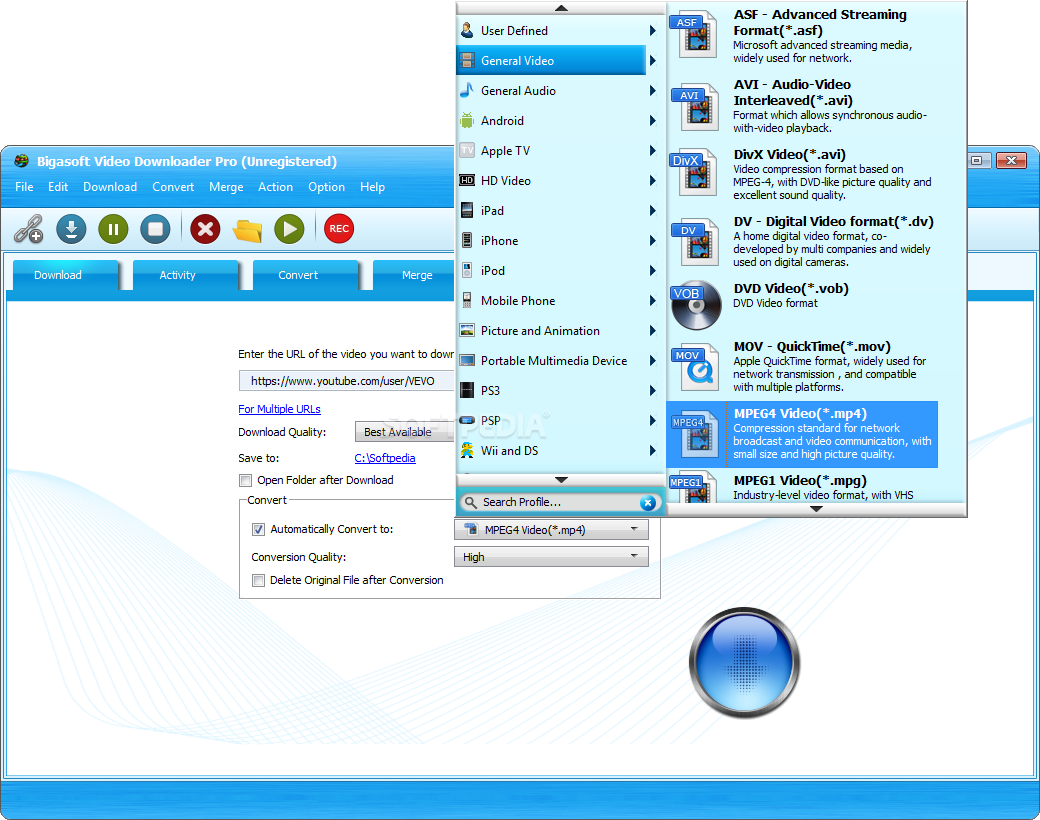
Task: Click the big blue download sphere button
Action: [744, 662]
